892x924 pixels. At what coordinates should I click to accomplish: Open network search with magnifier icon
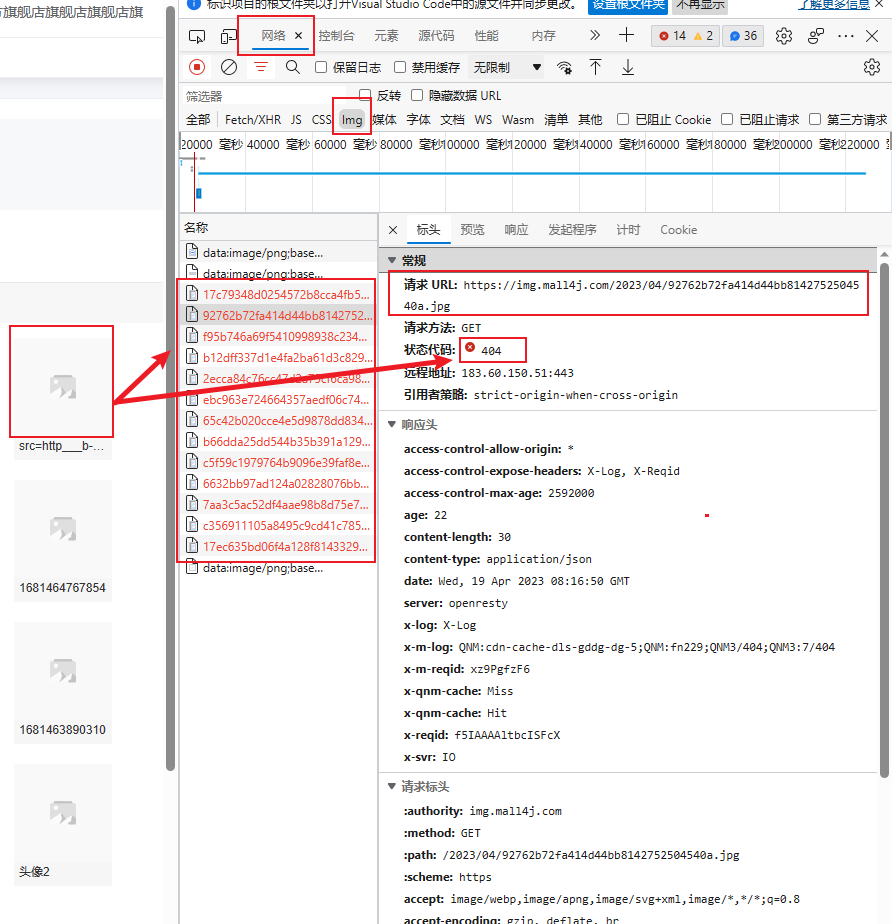(293, 67)
